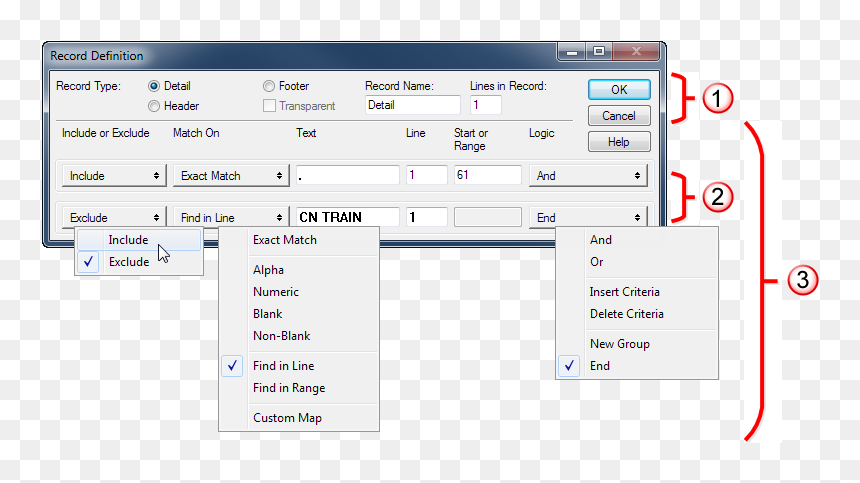Select Alpha in Match On menu
Viewport: 860px width, 483px height.
[299, 270]
